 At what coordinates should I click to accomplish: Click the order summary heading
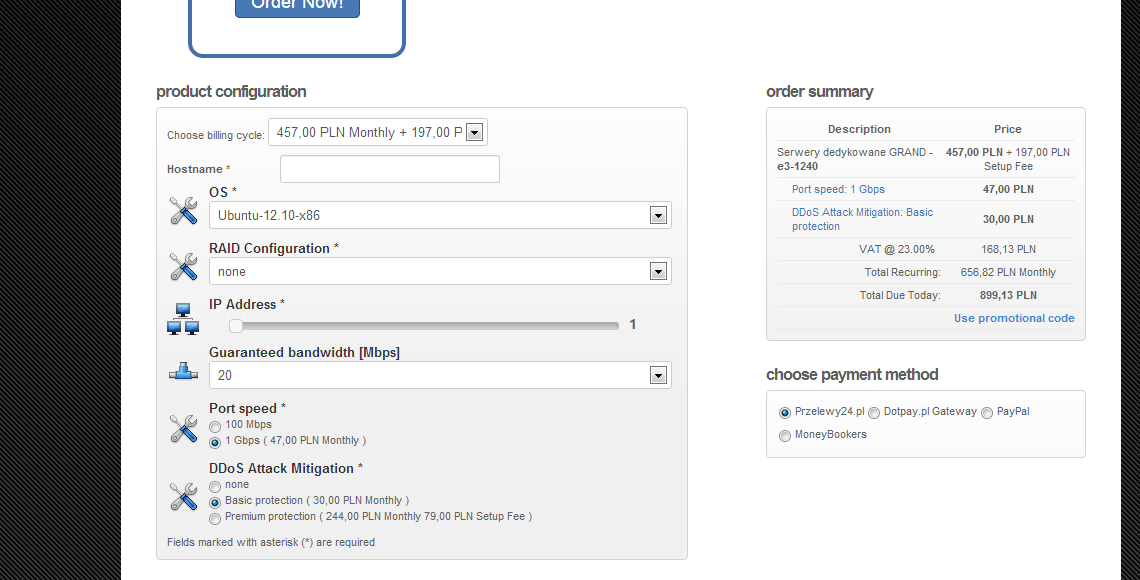point(819,92)
